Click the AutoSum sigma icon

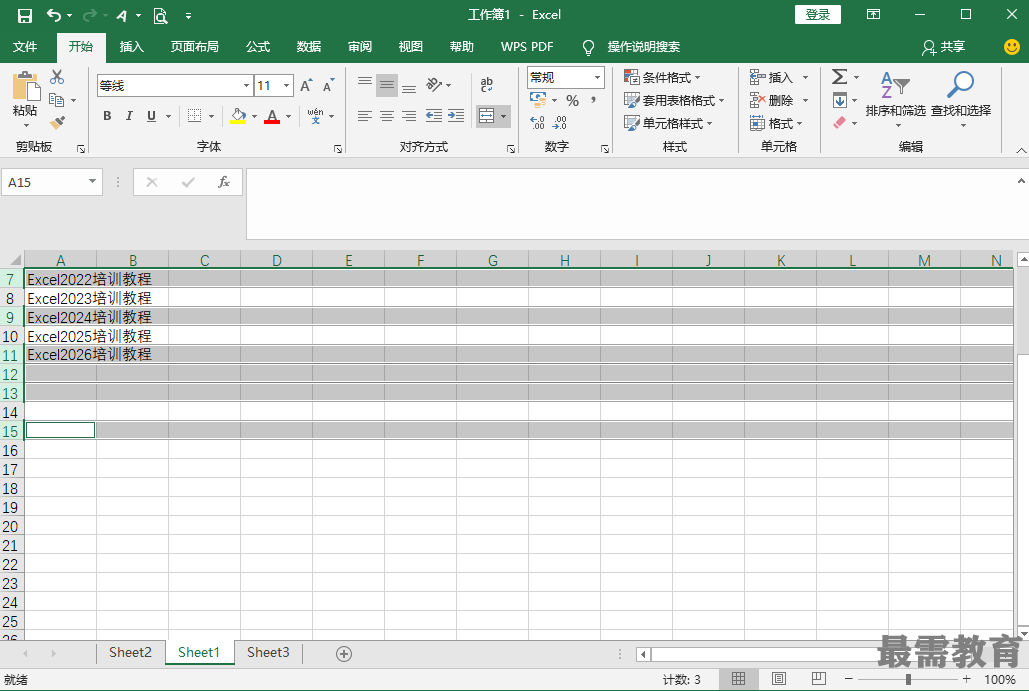839,77
